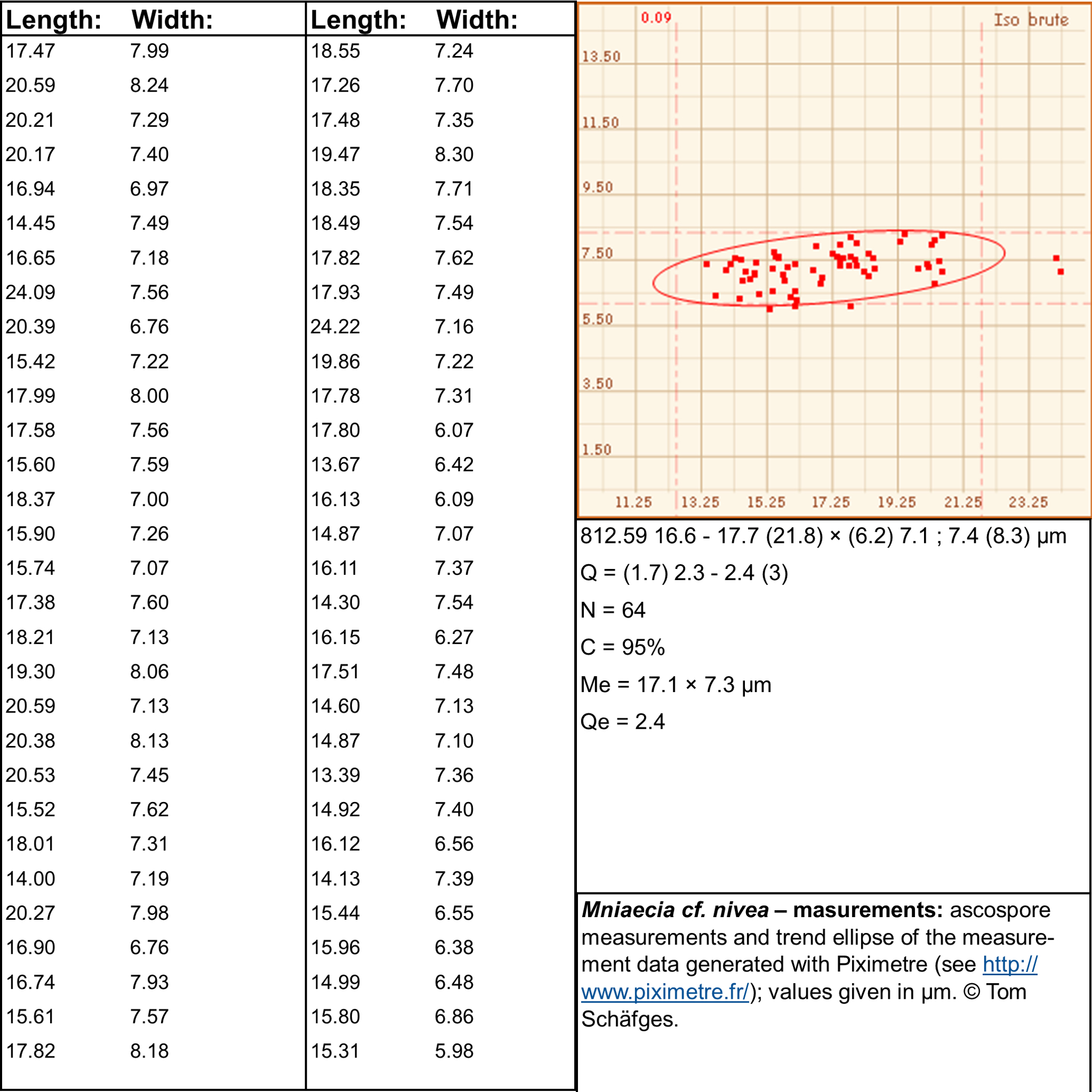Screen dimensions: 1092x1092
Task: Click the width value '6.27'
Action: click(x=454, y=638)
